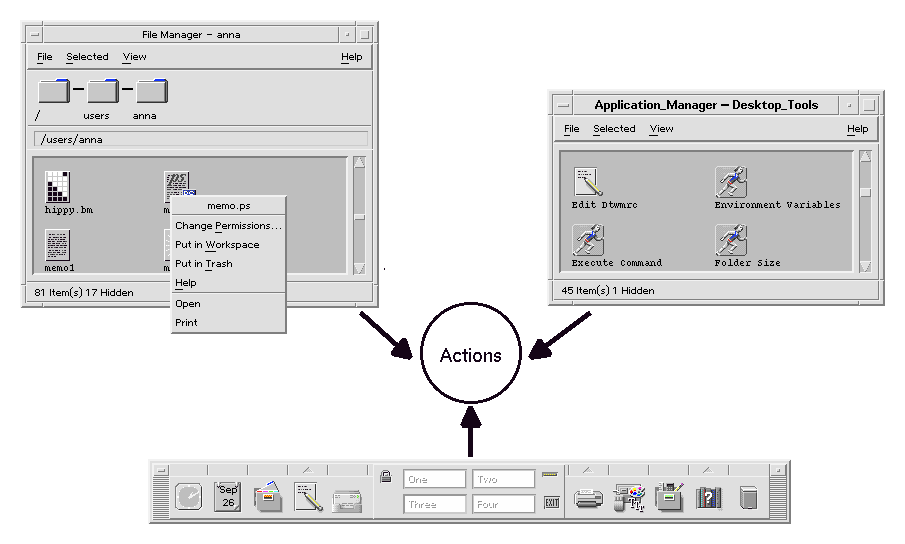905x544 pixels.
Task: Open the Selected menu in File Manager
Action: coord(87,57)
